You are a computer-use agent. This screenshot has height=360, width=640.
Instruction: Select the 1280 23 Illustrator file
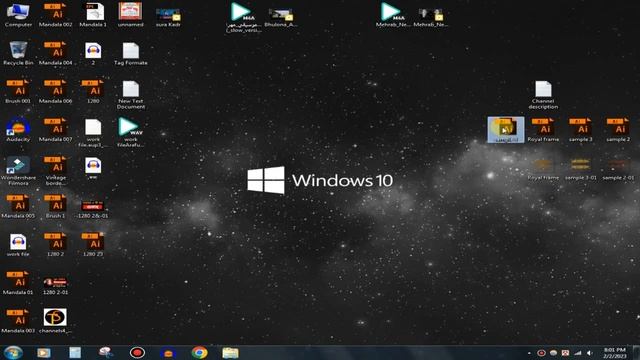point(93,244)
